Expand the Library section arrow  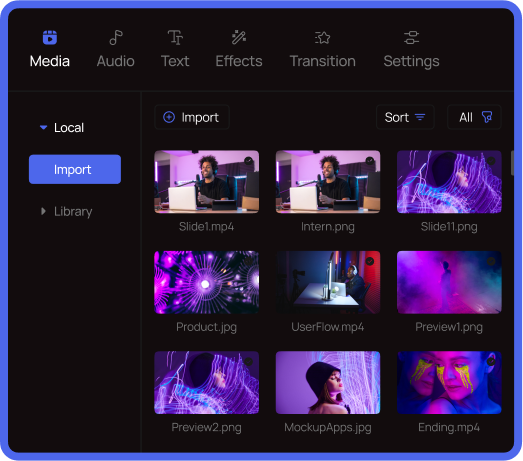[43, 211]
